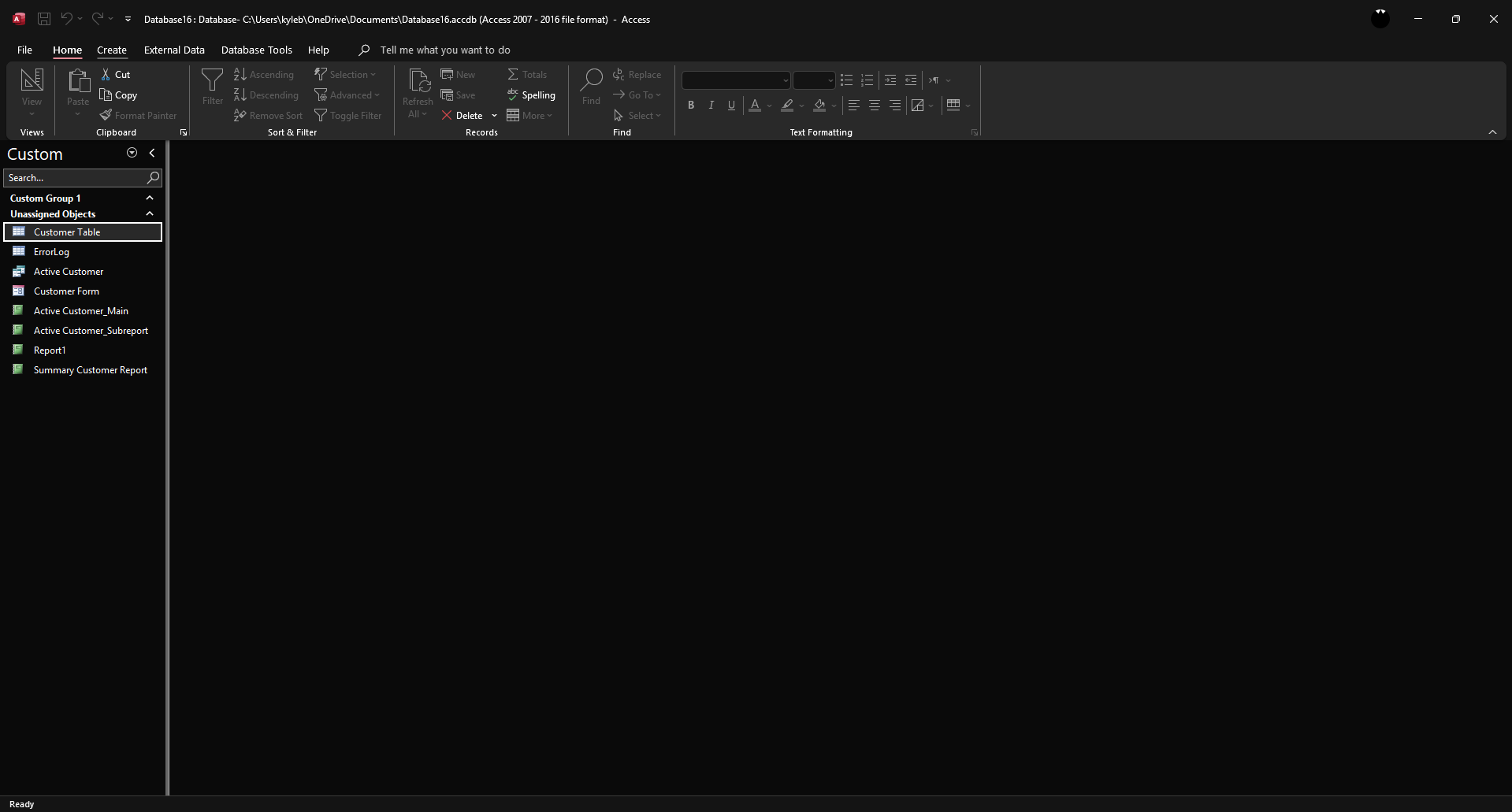Click the numbered list icon
This screenshot has width=1512, height=812.
(867, 80)
